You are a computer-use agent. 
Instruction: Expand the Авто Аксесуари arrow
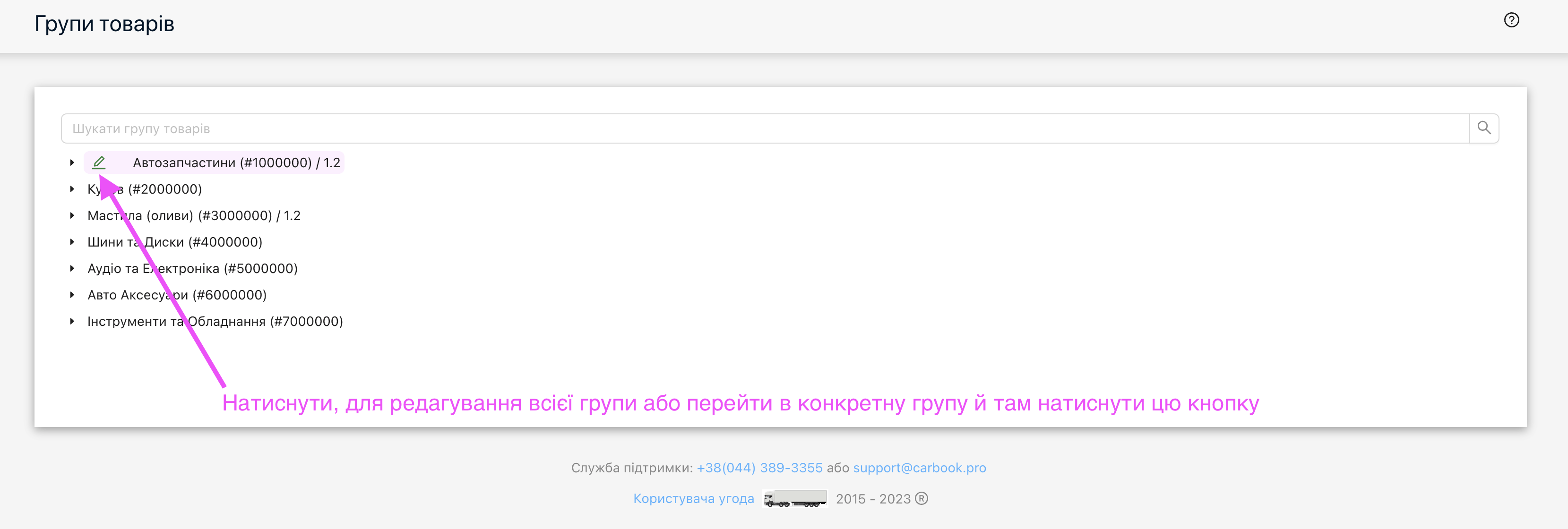[72, 295]
